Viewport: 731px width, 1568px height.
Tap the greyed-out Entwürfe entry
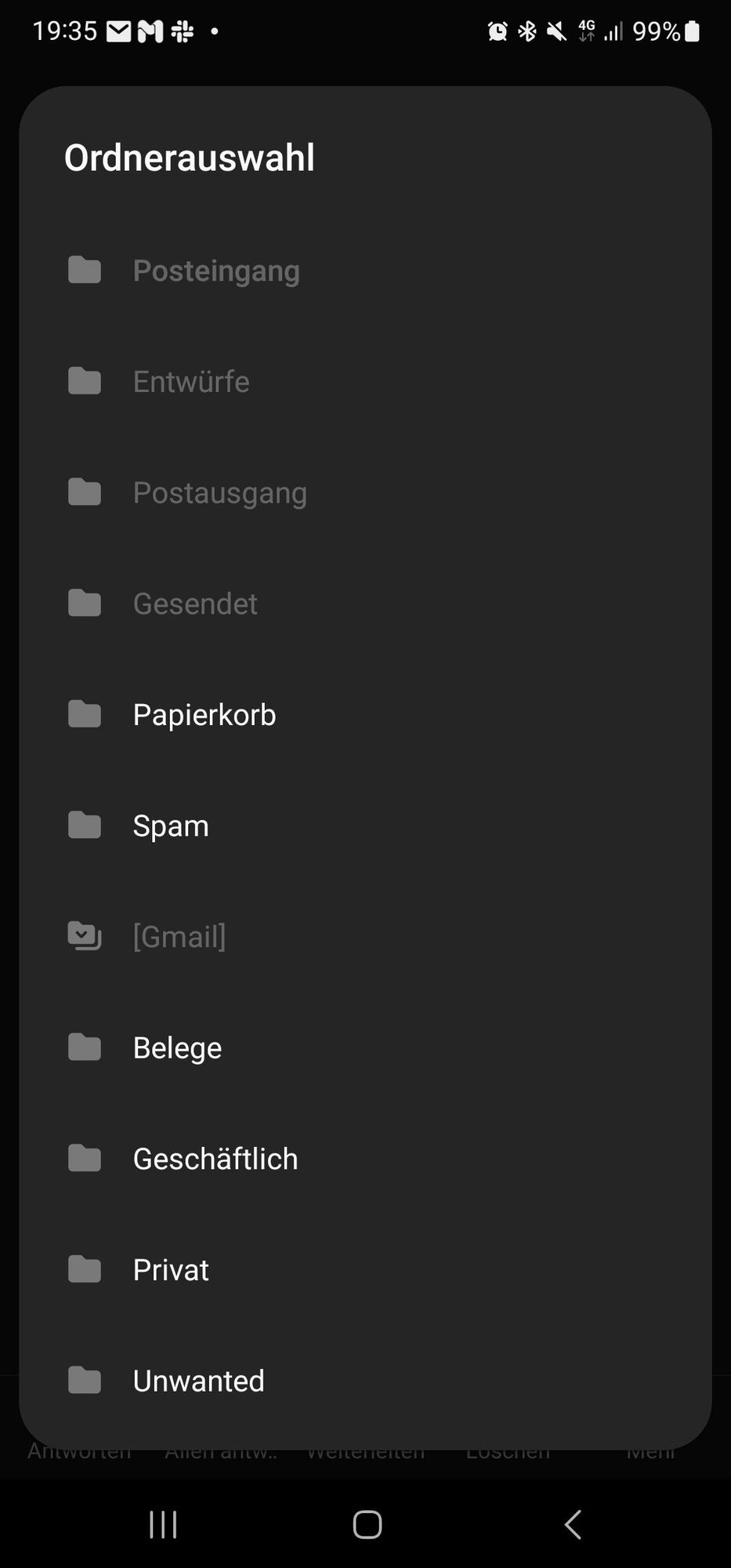(365, 381)
